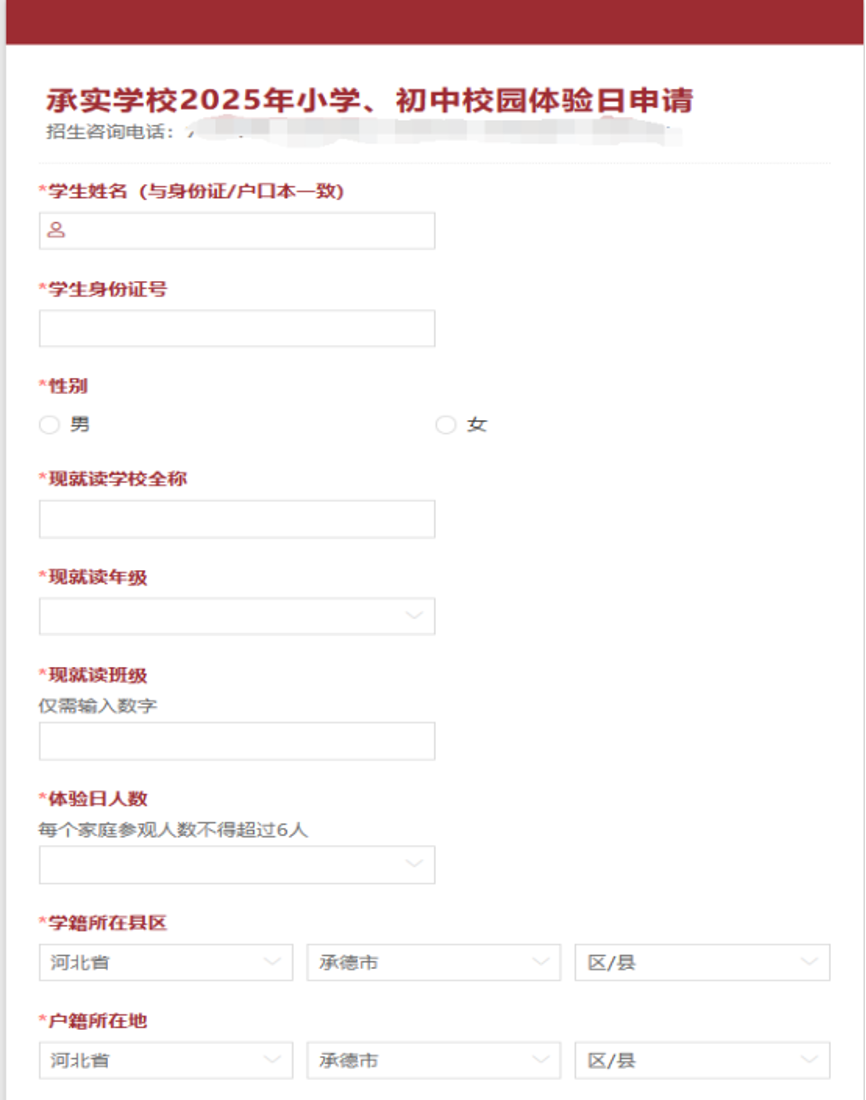Image resolution: width=866 pixels, height=1100 pixels.
Task: Expand 学籍所在县区 区/县 district dropdown
Action: 702,962
